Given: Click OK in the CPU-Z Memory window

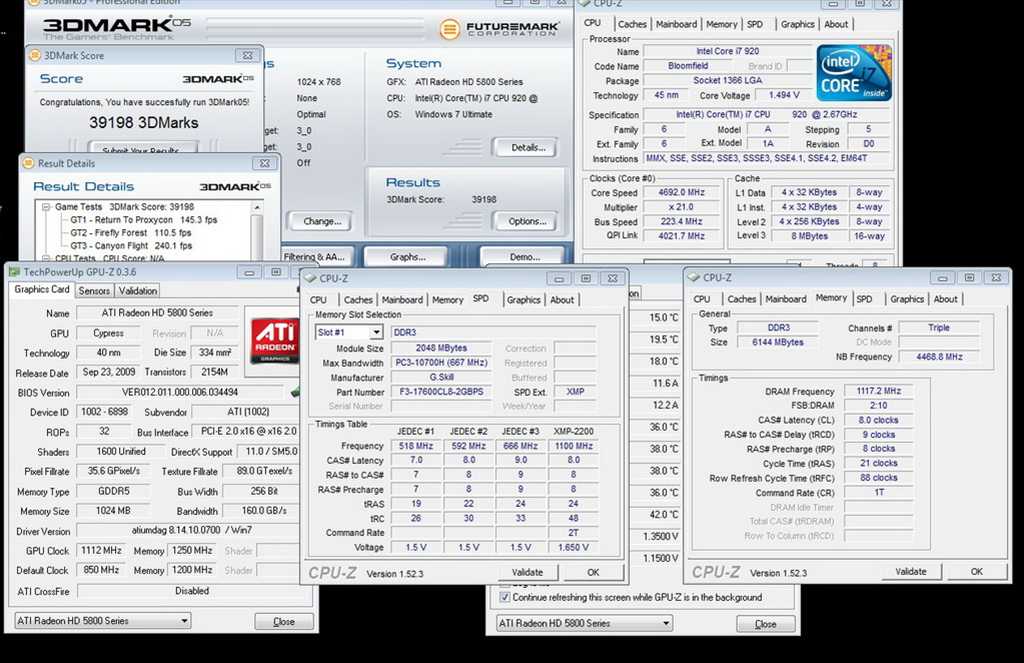Looking at the screenshot, I should pos(976,572).
